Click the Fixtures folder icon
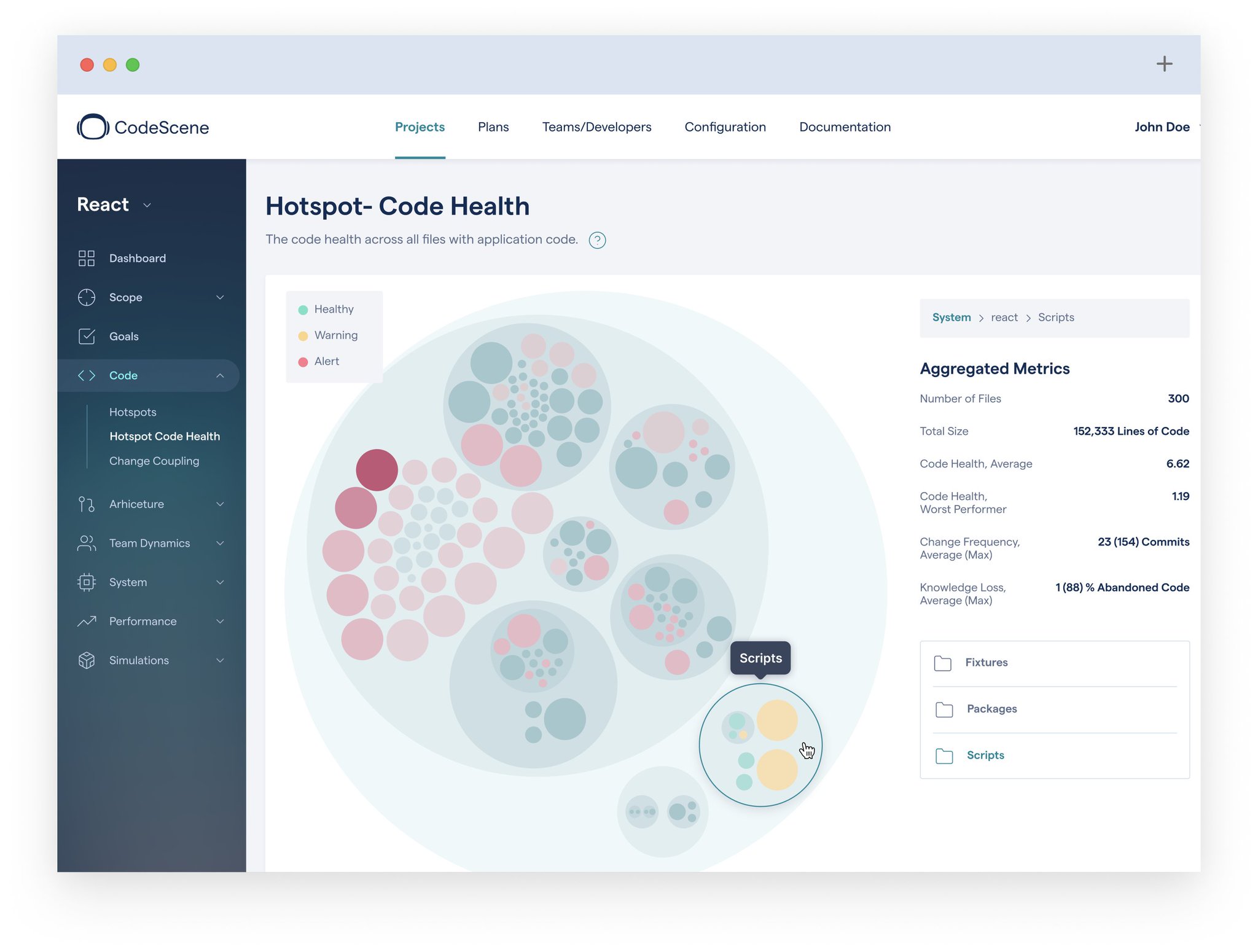 (942, 663)
